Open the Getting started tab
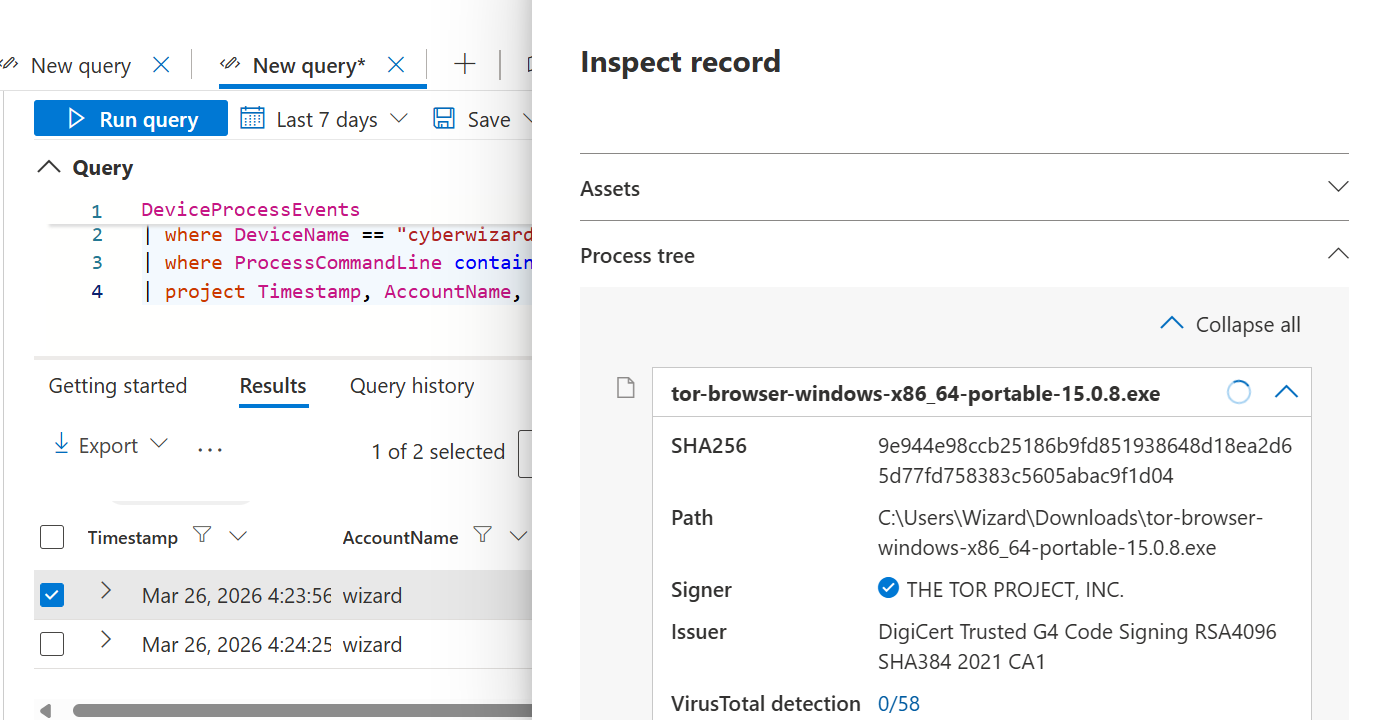The image size is (1382, 720). [118, 386]
